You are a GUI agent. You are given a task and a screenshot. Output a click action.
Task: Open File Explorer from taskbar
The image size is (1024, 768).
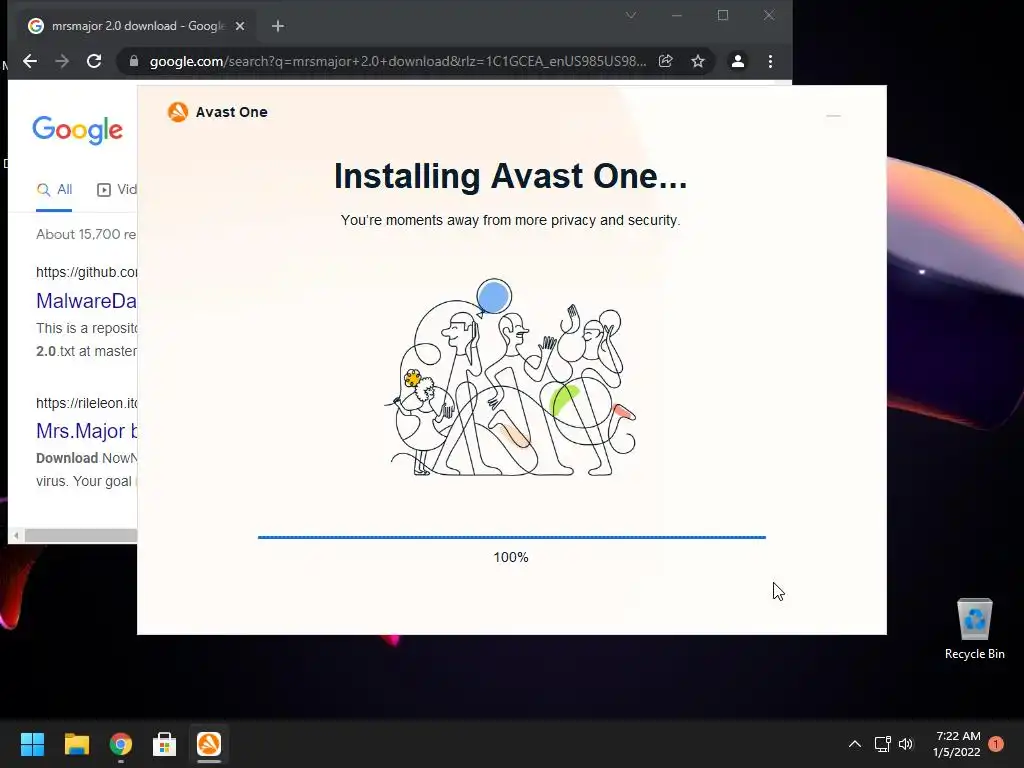coord(76,744)
